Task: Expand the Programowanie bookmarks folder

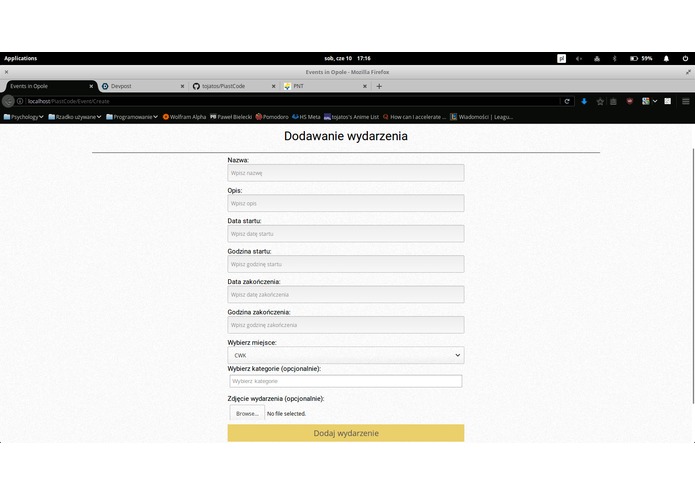Action: pos(132,117)
